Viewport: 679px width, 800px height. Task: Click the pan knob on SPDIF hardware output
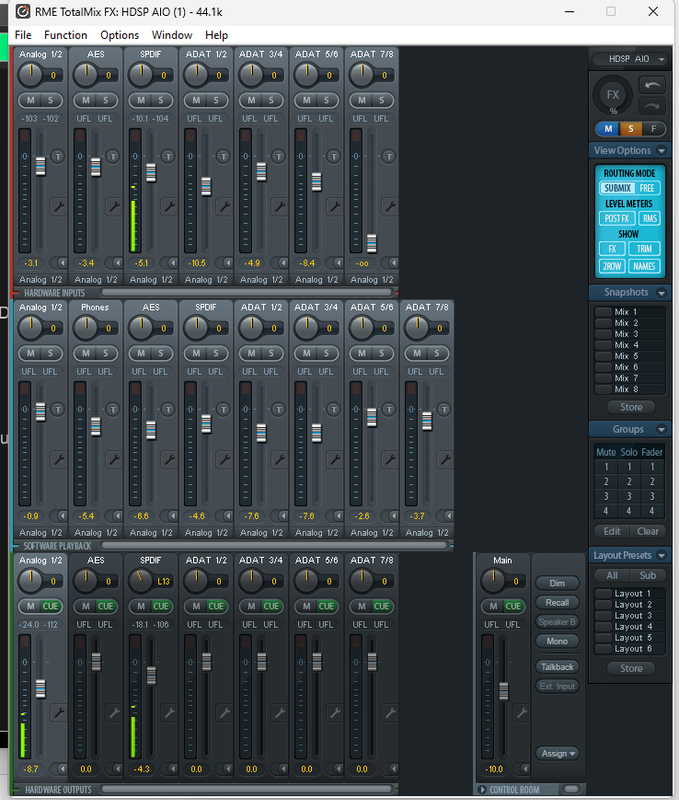click(x=141, y=581)
